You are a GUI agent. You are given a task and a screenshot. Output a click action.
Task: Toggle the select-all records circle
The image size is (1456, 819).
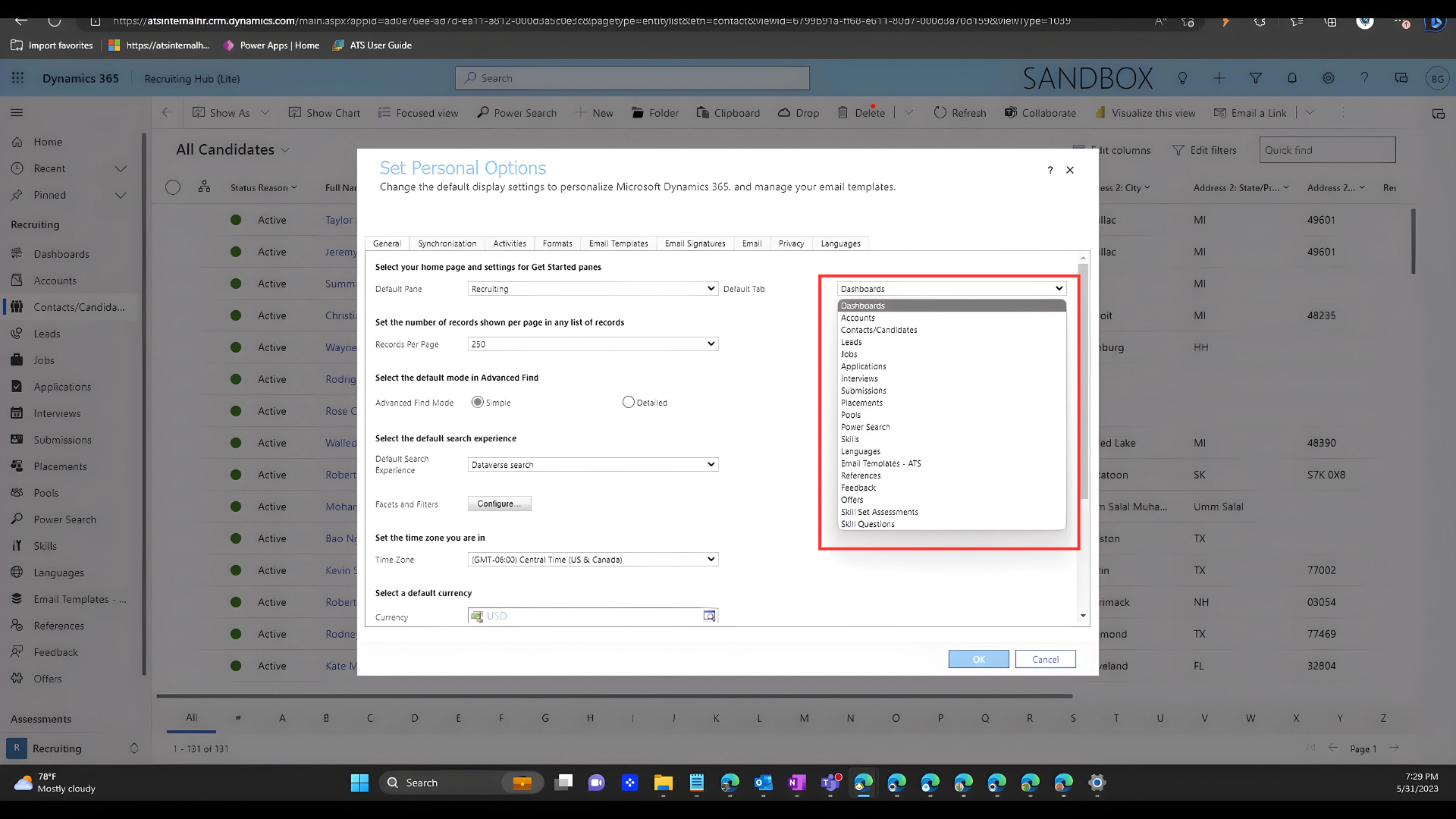pyautogui.click(x=173, y=187)
